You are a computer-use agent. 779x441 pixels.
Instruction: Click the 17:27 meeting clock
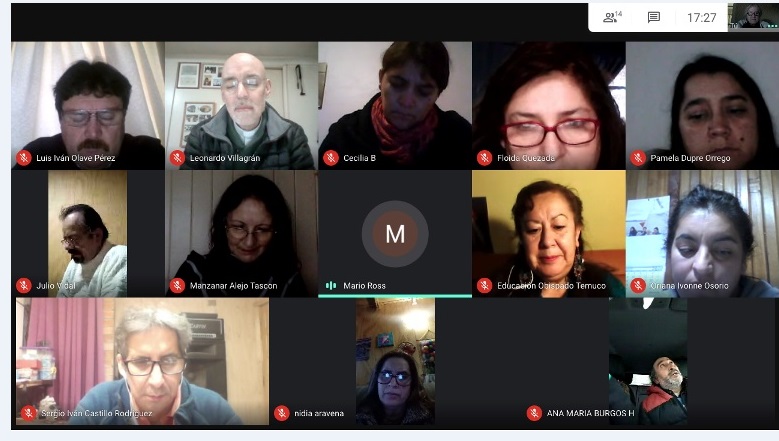[x=701, y=17]
